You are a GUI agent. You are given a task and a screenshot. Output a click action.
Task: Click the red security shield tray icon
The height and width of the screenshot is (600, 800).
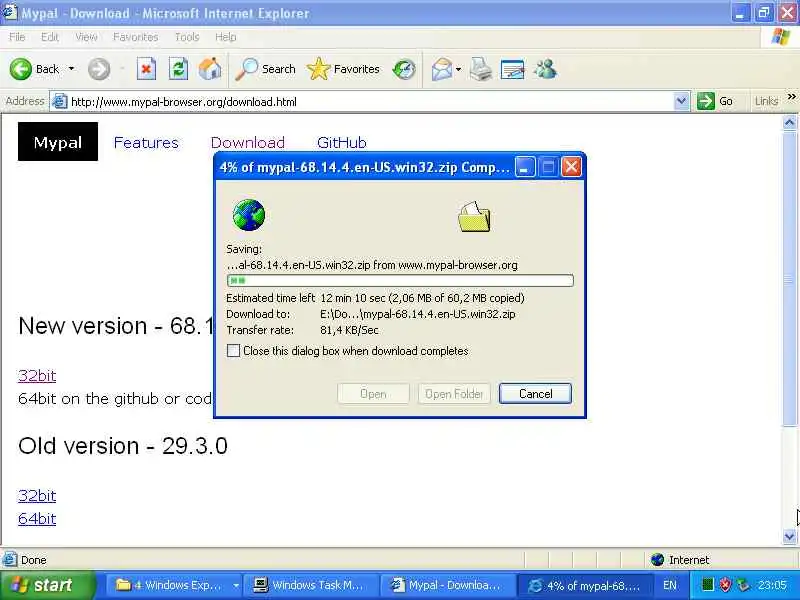tap(725, 585)
